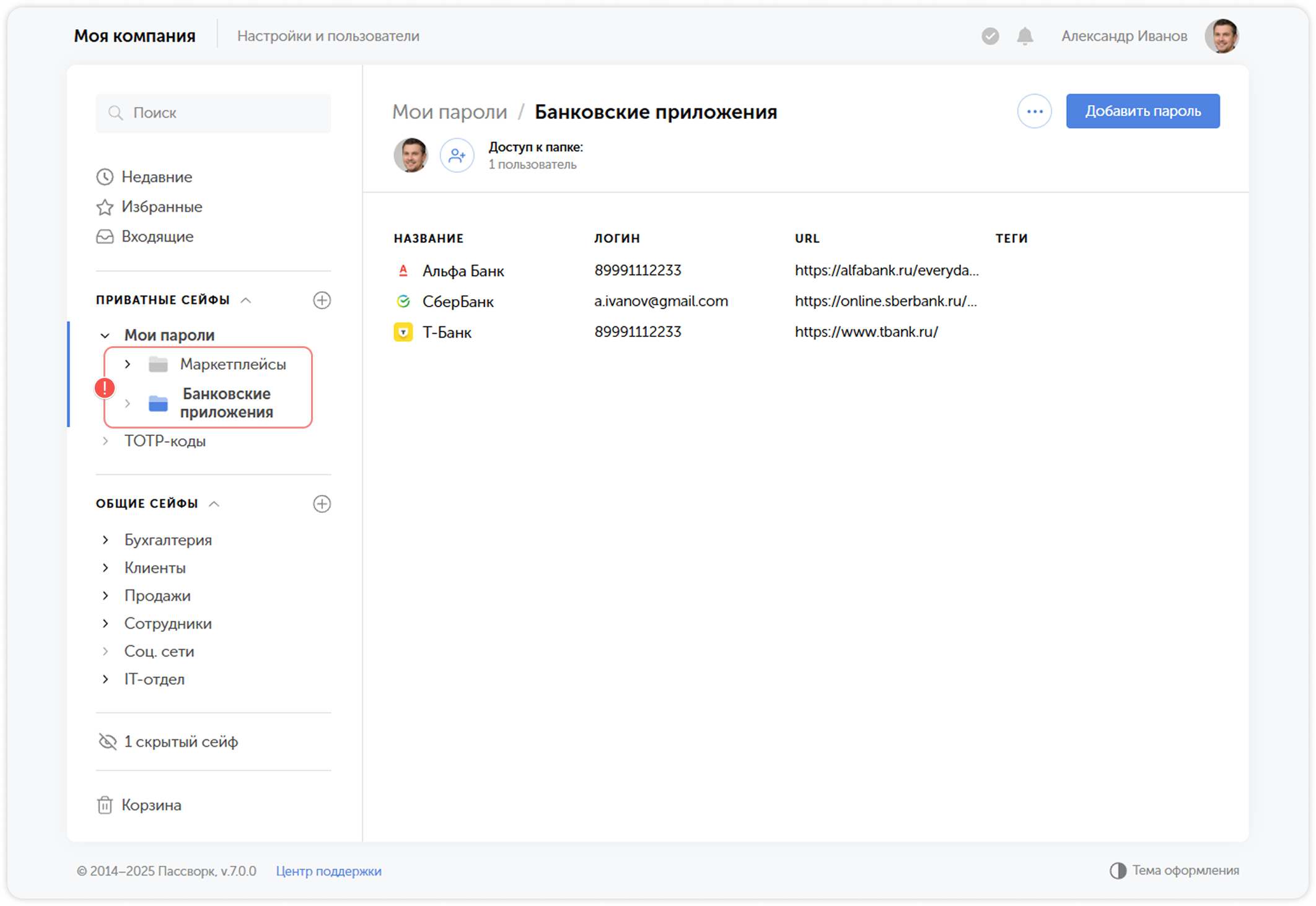Click the https://www.tbank.ru/ URL cell
The width and height of the screenshot is (1316, 906).
click(866, 332)
